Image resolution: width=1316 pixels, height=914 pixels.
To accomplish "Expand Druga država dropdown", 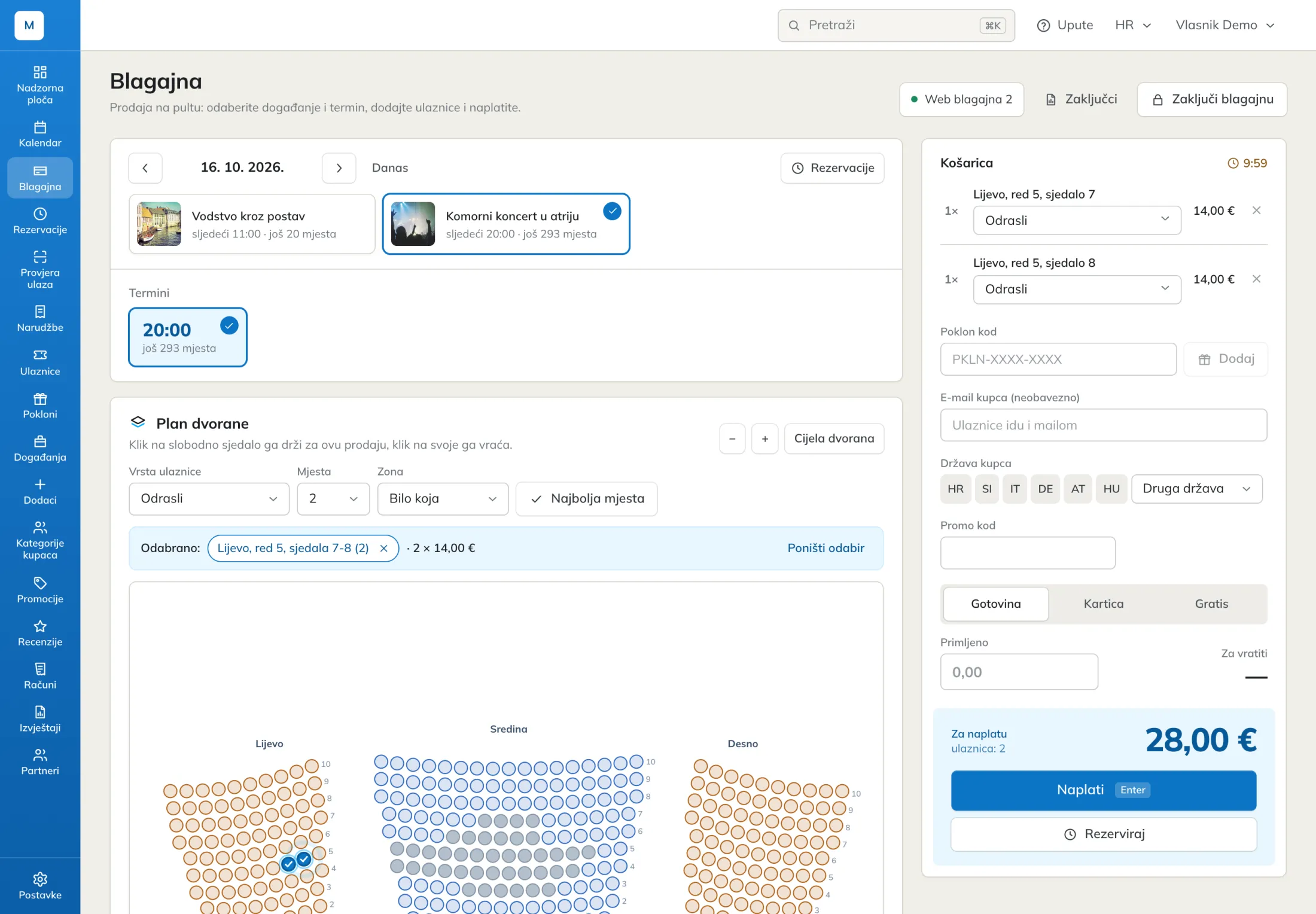I will 1197,489.
